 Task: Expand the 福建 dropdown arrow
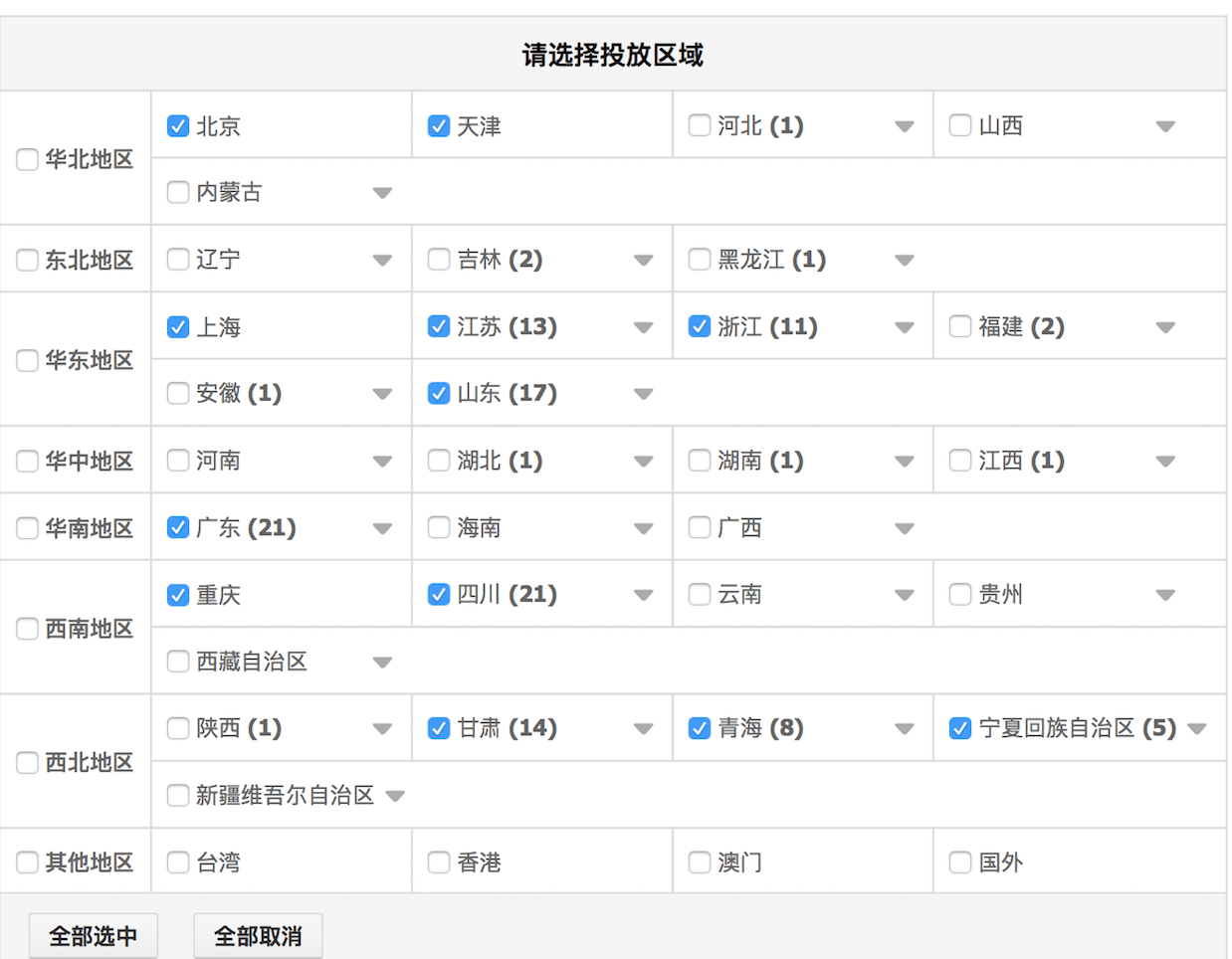(1165, 327)
